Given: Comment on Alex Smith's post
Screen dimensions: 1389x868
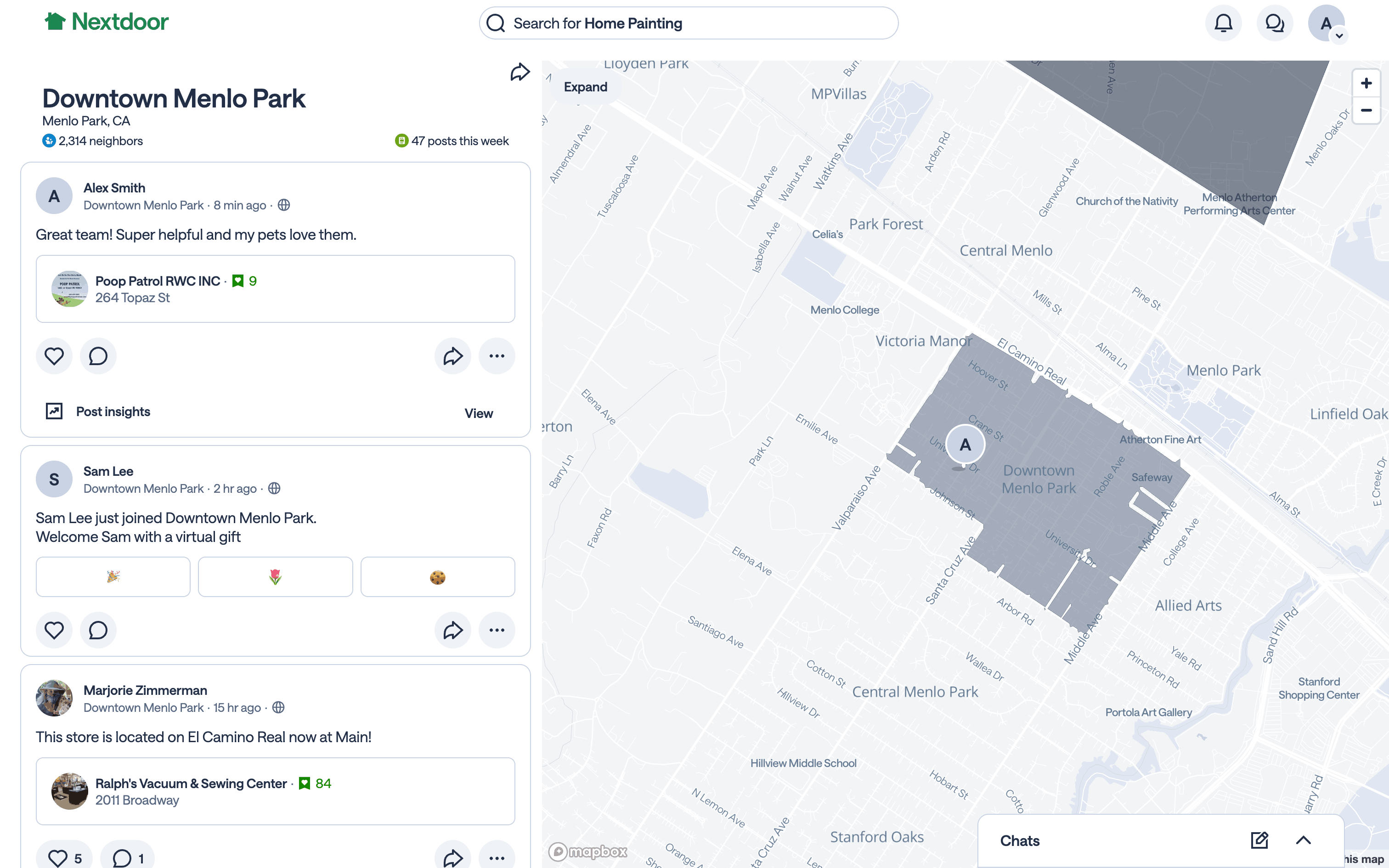Looking at the screenshot, I should point(98,356).
